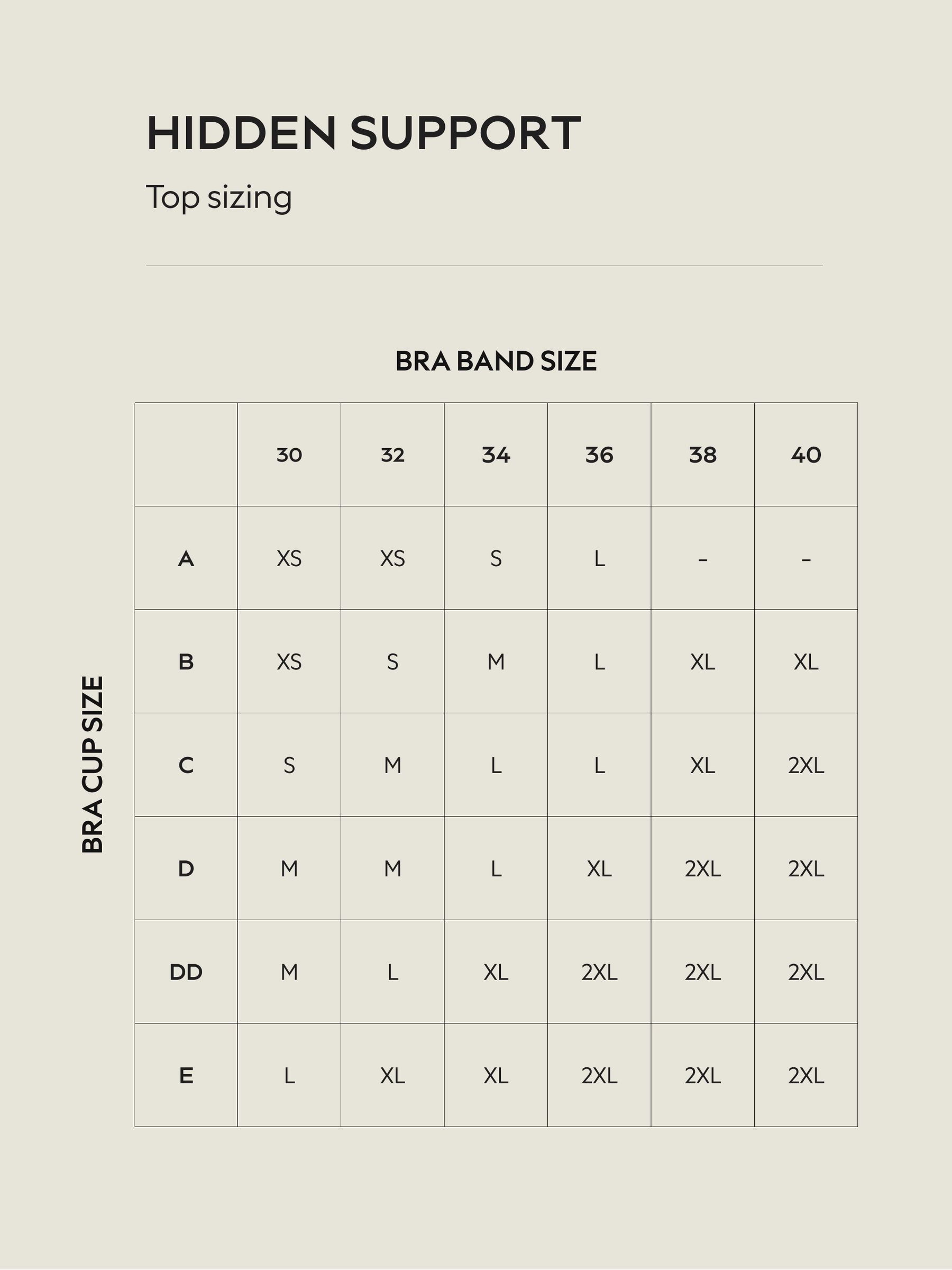
Task: Select the Top sizing subtitle
Action: tap(219, 197)
